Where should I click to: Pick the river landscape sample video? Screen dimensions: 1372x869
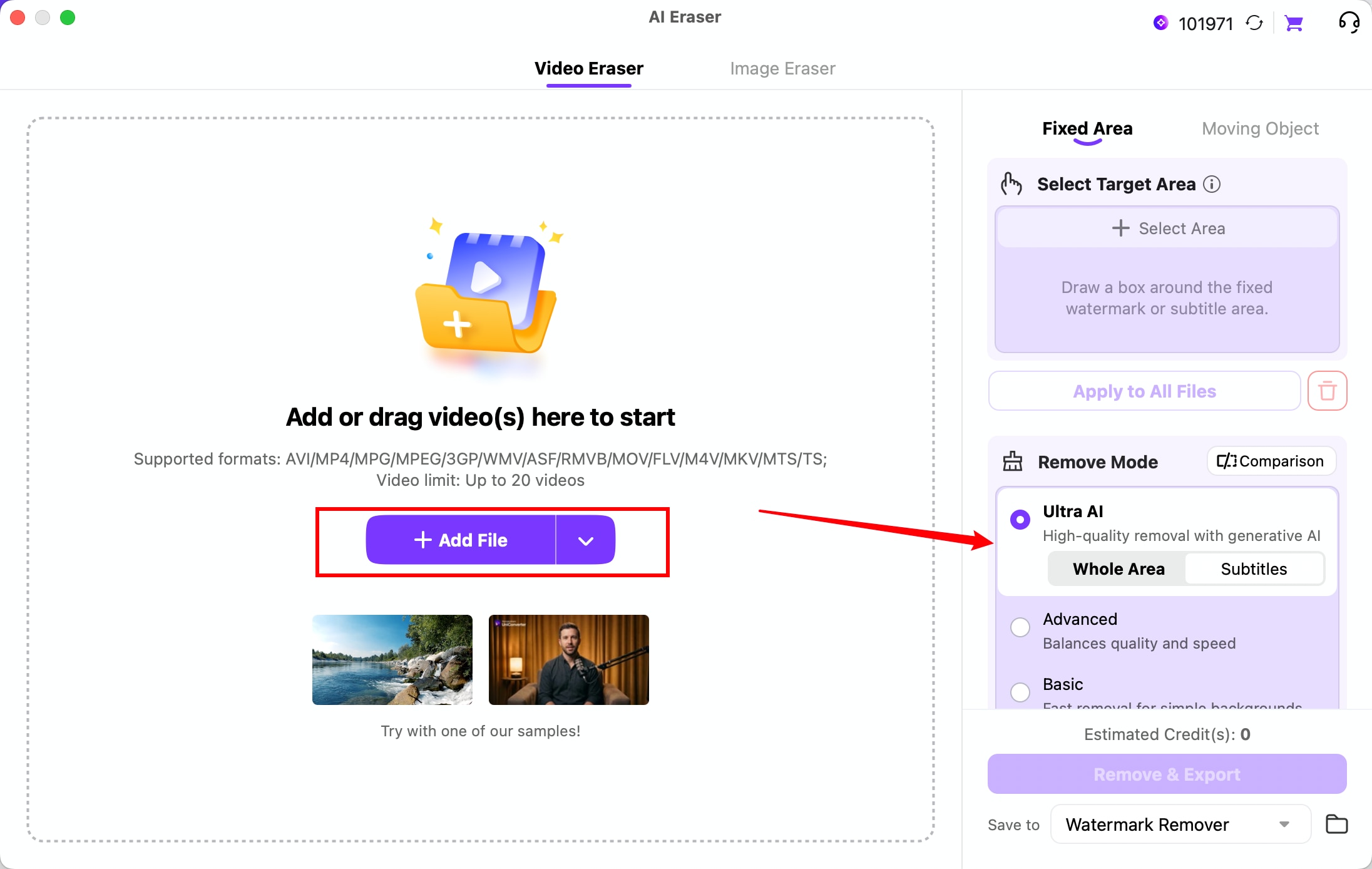(392, 660)
